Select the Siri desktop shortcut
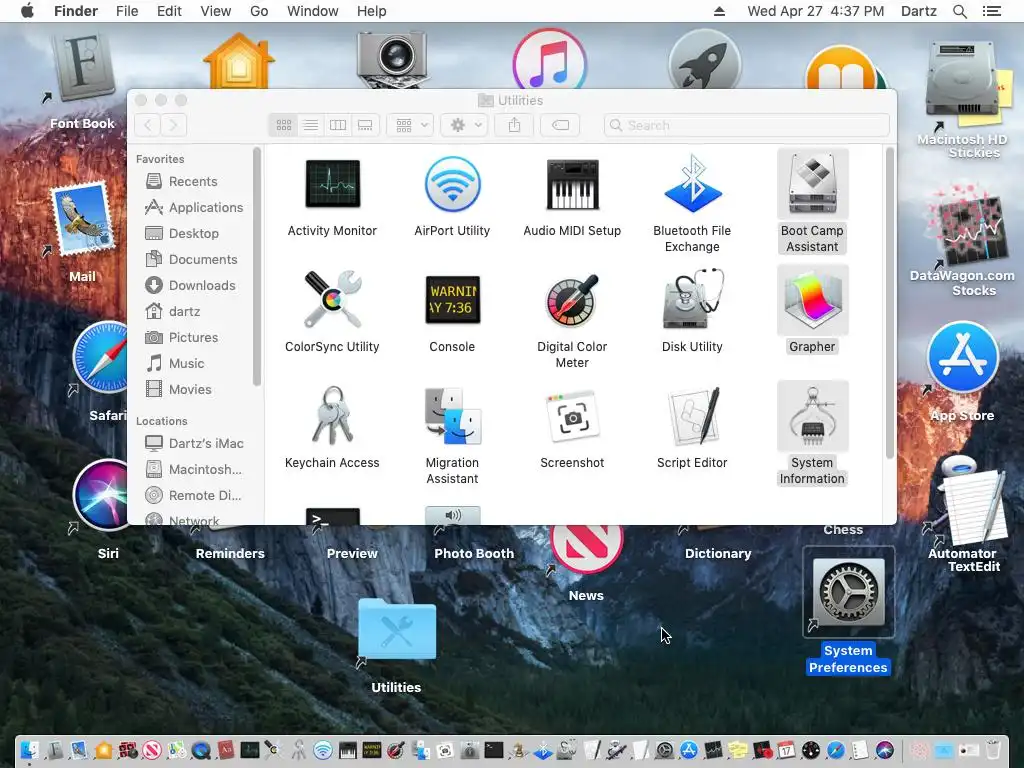Viewport: 1024px width, 768px height. pos(100,496)
